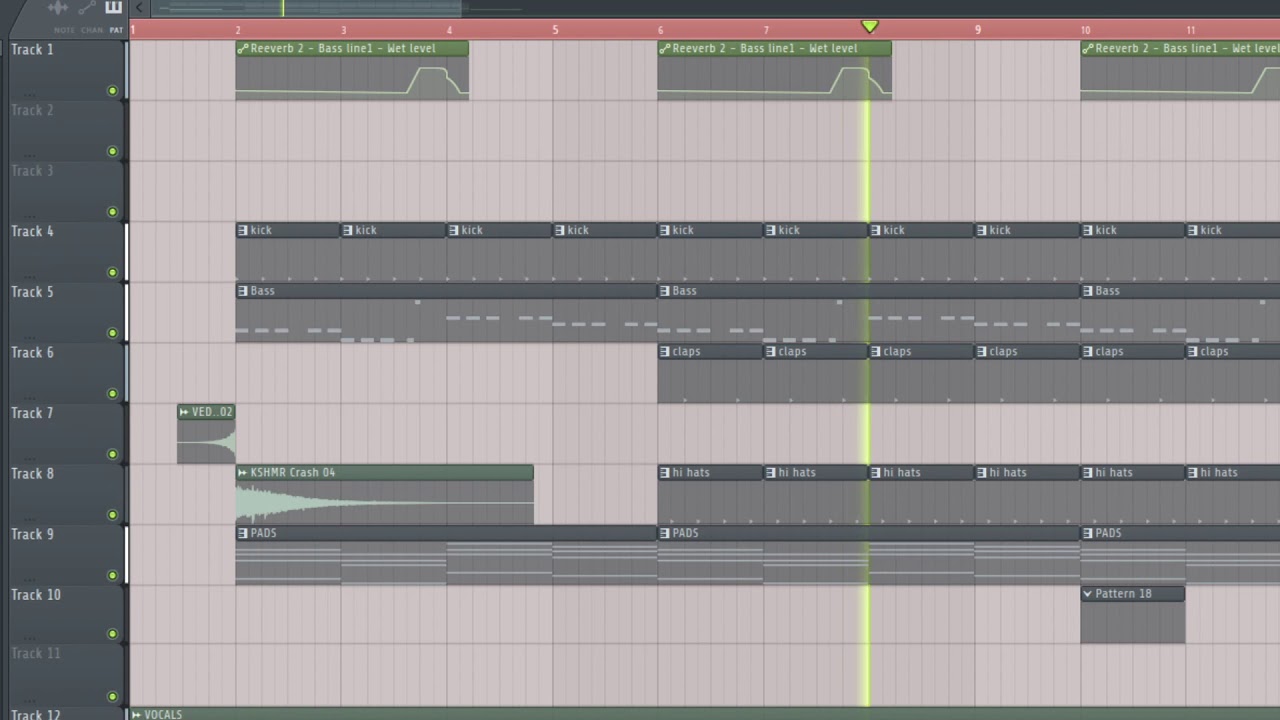Click icon of hi hats clip at bar 6
The width and height of the screenshot is (1280, 720).
point(665,473)
